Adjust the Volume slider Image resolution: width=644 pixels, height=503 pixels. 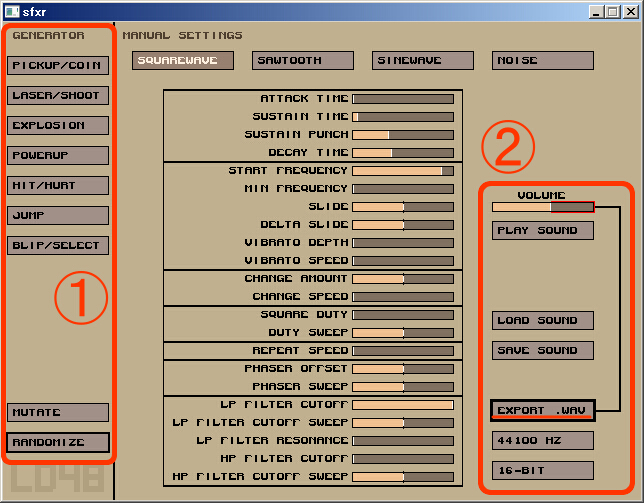(x=542, y=207)
